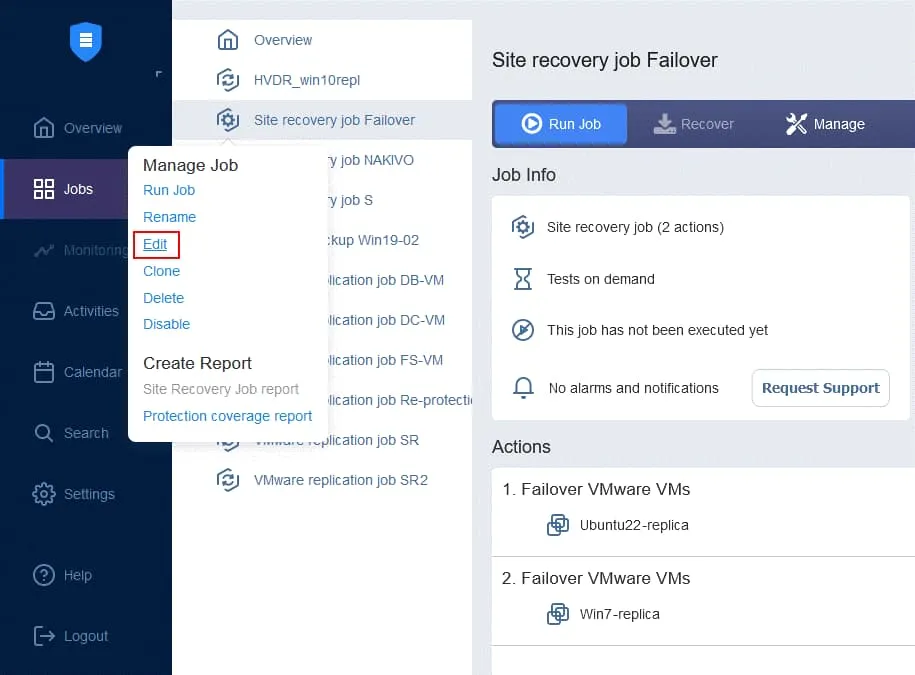Select Edit from the Manage Job menu
This screenshot has width=915, height=675.
point(156,243)
